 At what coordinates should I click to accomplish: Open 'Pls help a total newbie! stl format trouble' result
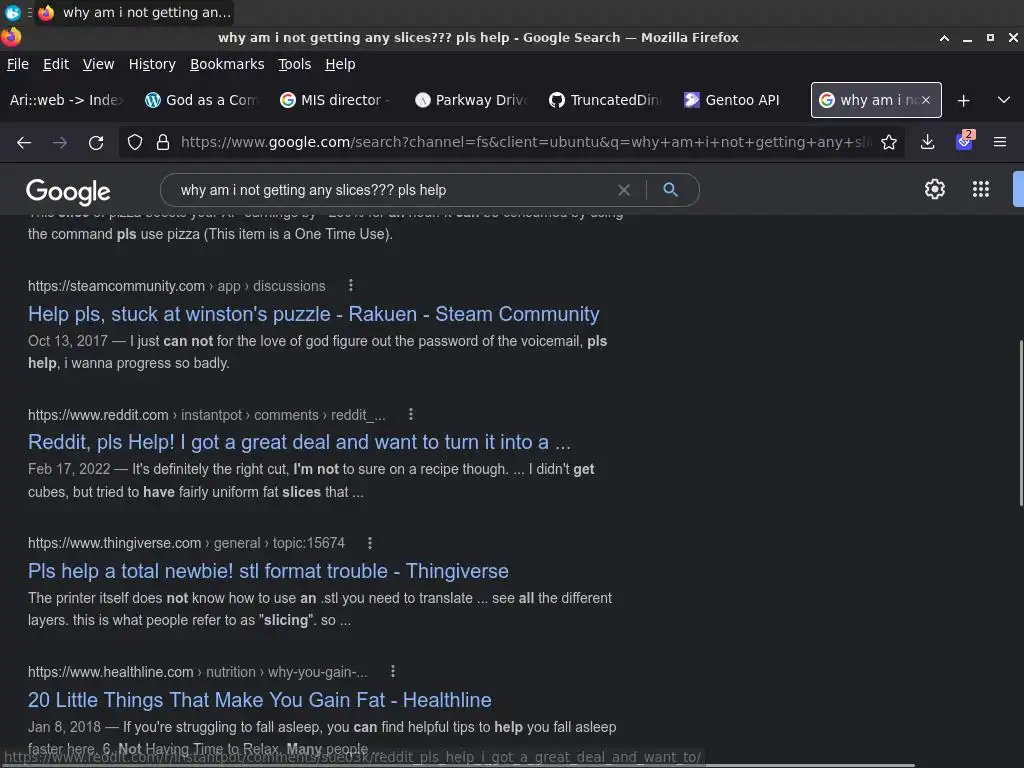pyautogui.click(x=268, y=571)
